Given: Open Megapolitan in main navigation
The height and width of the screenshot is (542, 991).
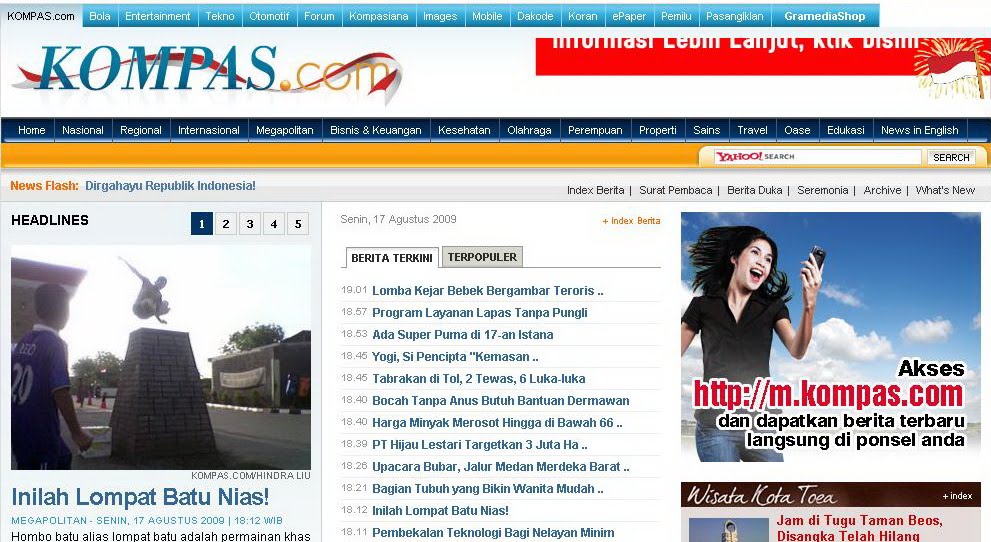Looking at the screenshot, I should tap(284, 130).
